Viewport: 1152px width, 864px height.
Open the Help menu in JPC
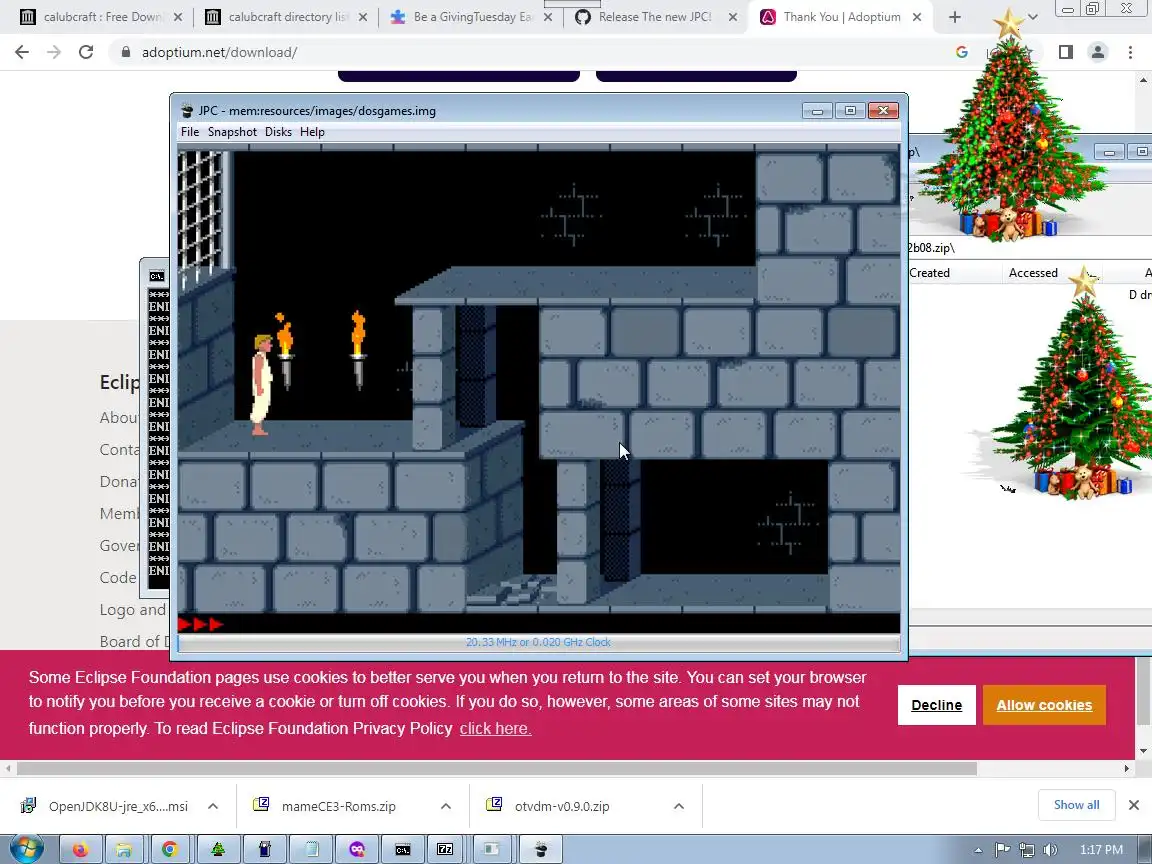point(312,132)
